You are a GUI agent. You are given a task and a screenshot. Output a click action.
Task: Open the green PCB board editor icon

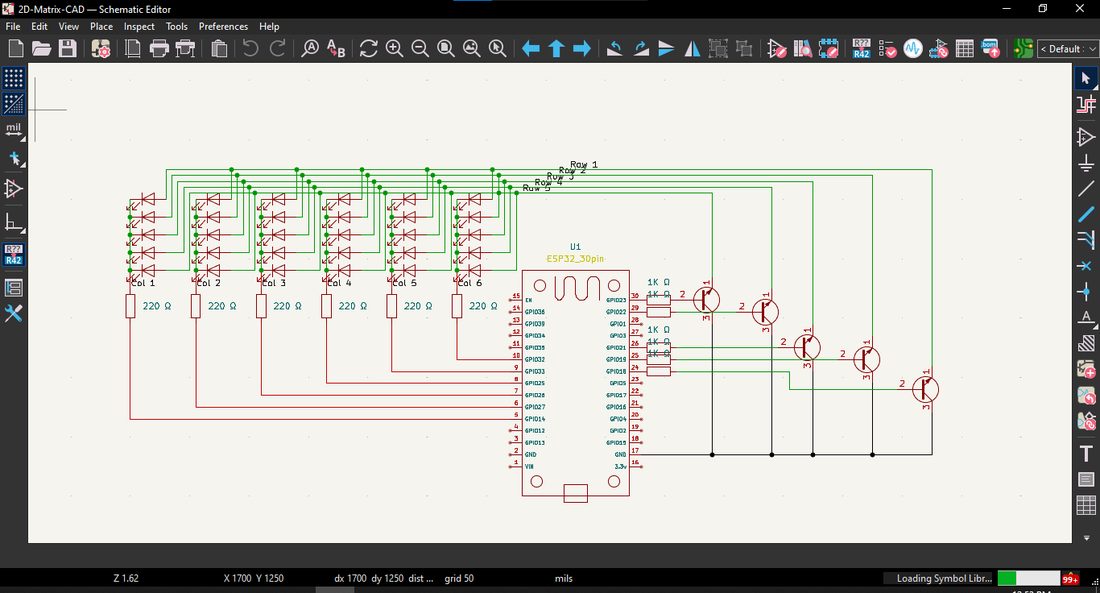point(1024,48)
